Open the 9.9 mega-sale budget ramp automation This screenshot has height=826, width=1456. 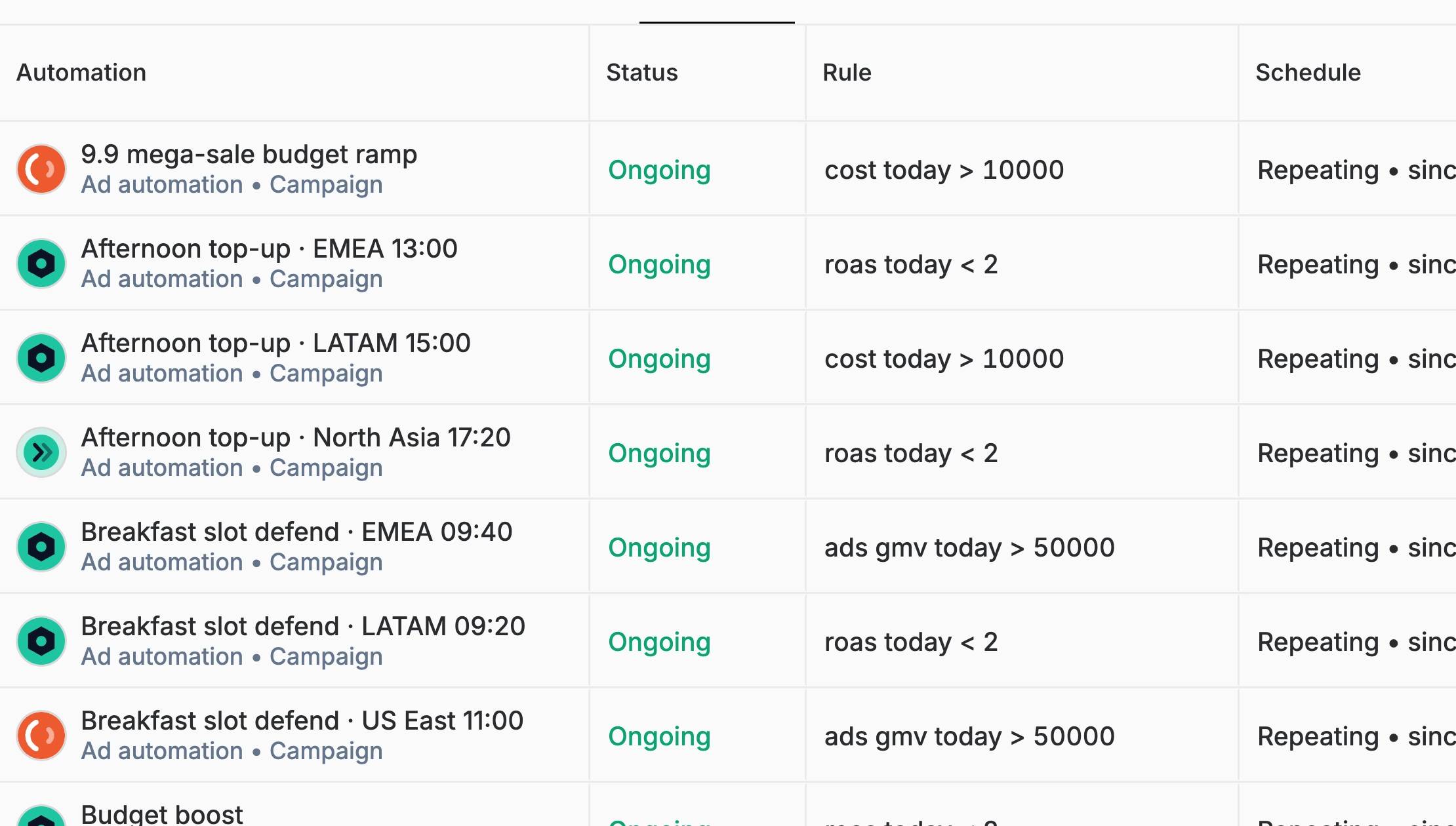tap(249, 155)
